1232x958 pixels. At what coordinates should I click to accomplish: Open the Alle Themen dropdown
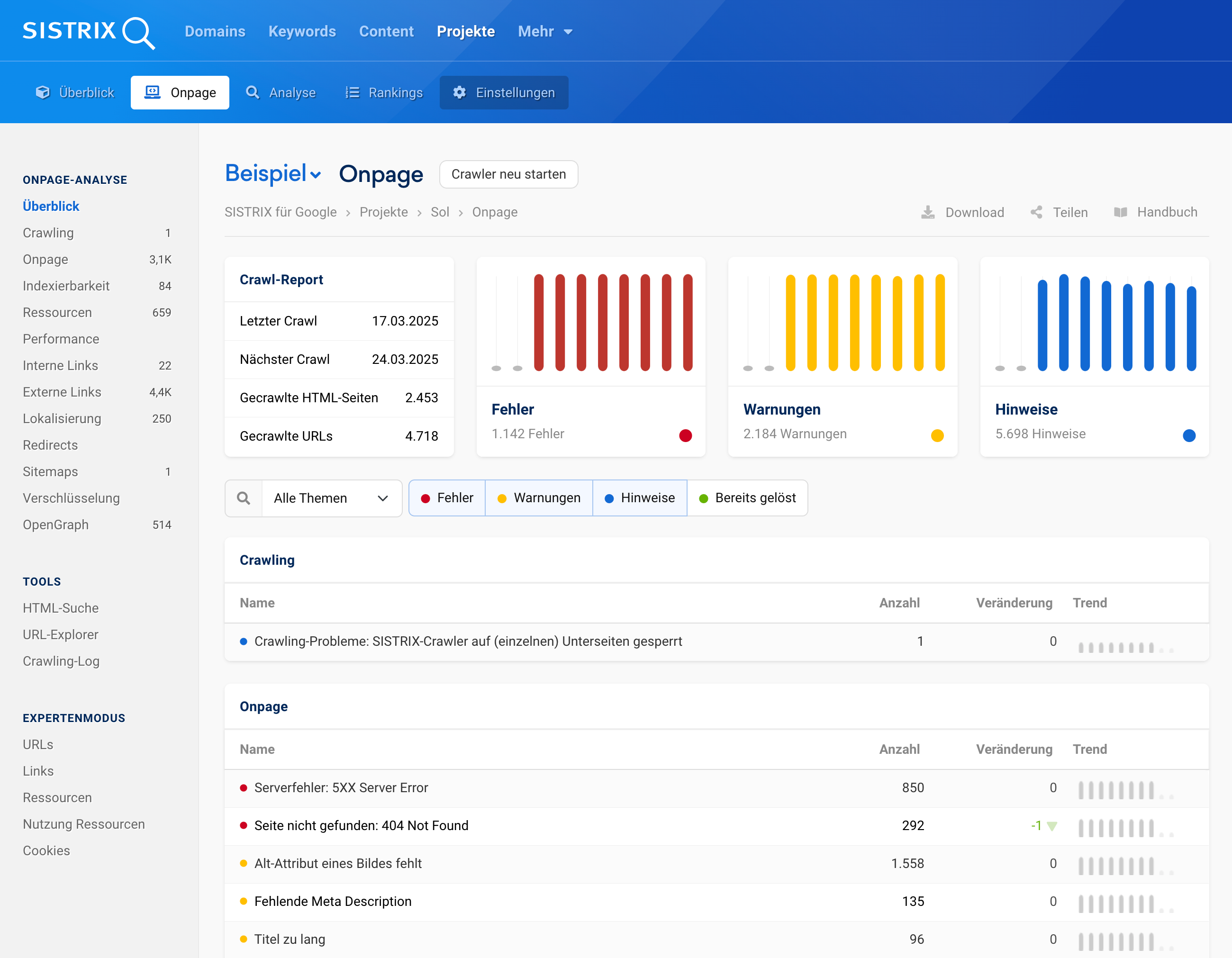331,498
